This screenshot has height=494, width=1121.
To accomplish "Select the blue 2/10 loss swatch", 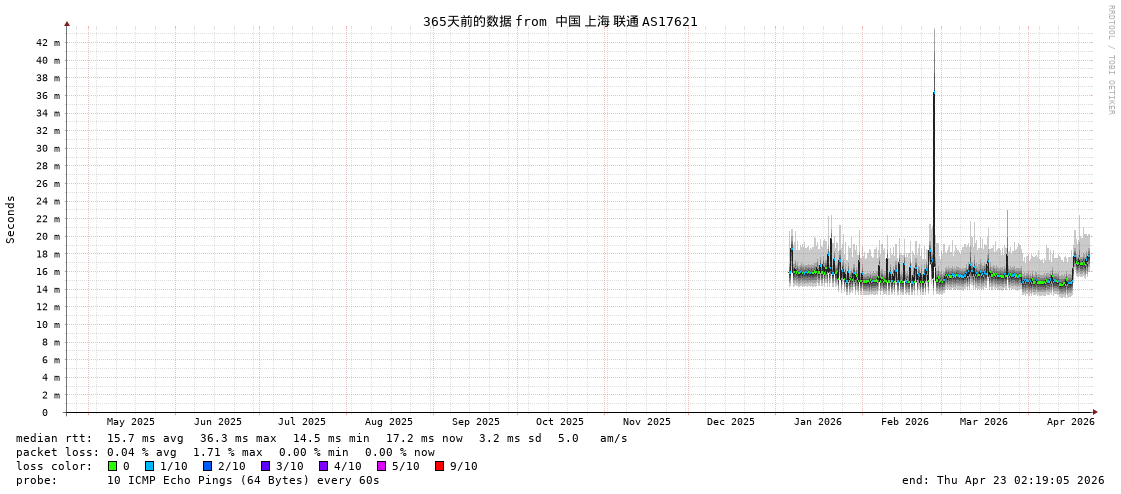I will (207, 466).
